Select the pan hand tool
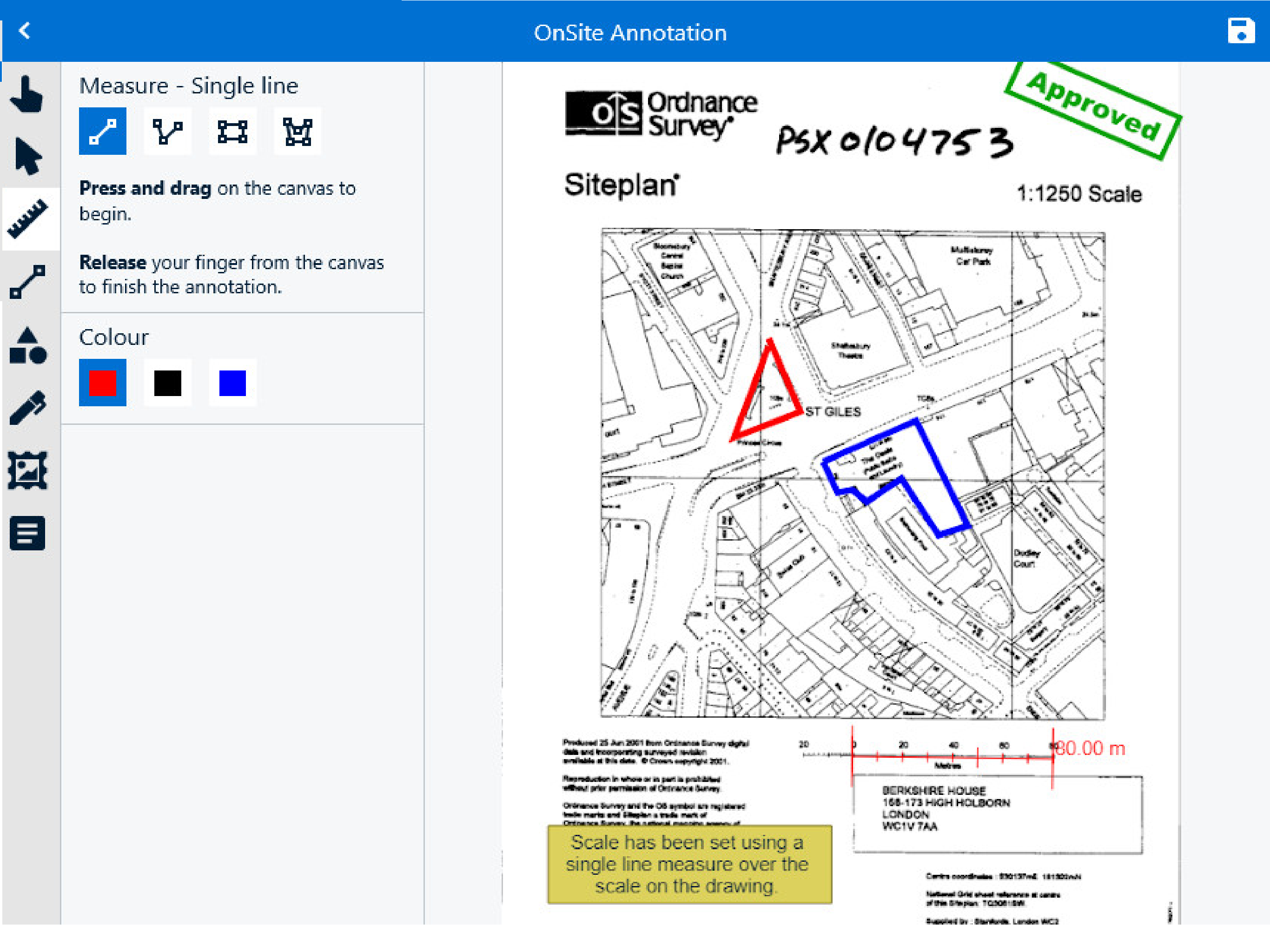The image size is (1270, 952). (27, 94)
